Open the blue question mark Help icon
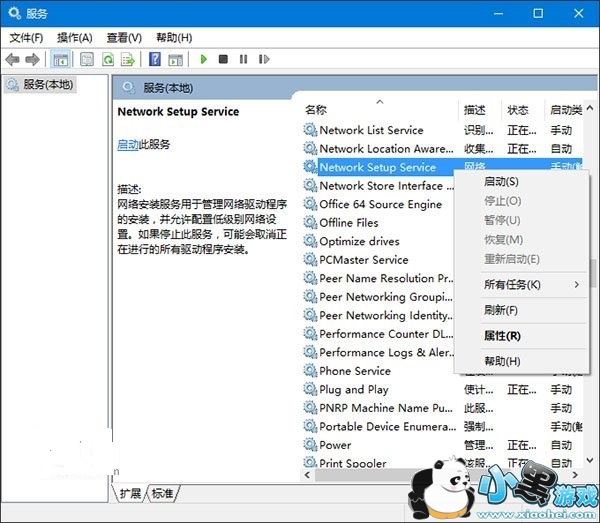The image size is (600, 523). pyautogui.click(x=155, y=60)
